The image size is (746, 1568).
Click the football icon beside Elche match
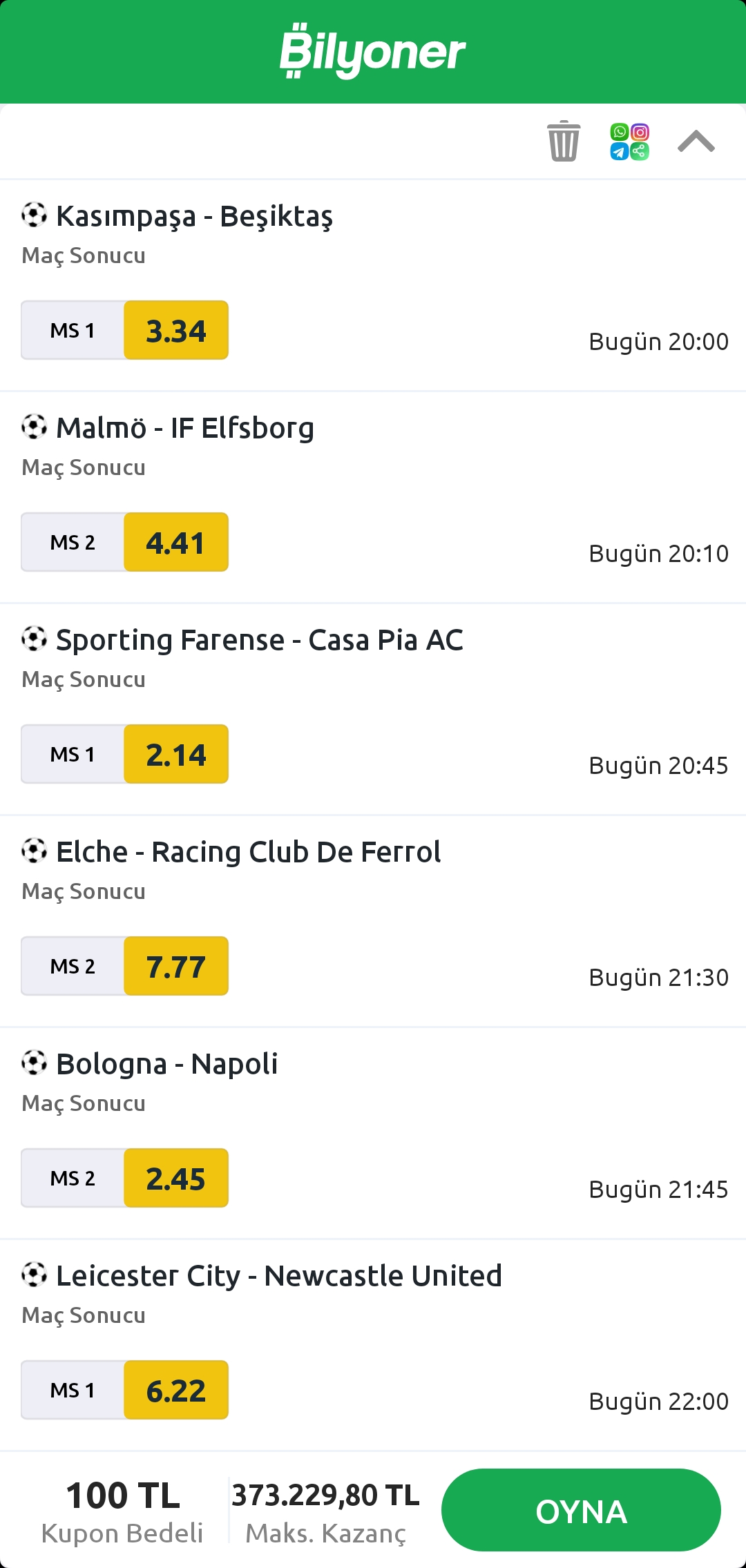[x=34, y=851]
